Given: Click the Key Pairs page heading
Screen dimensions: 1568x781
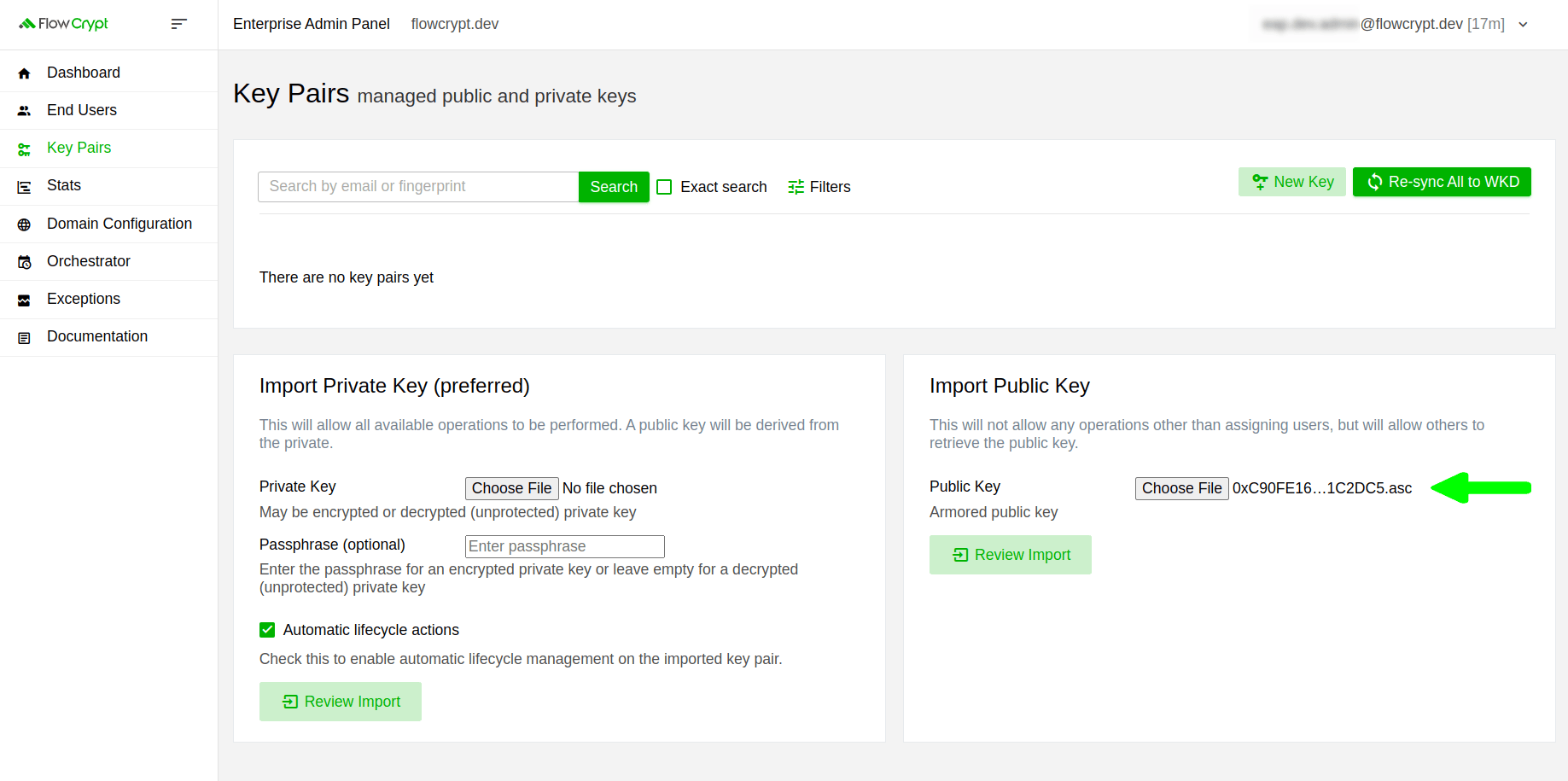Looking at the screenshot, I should pos(291,93).
